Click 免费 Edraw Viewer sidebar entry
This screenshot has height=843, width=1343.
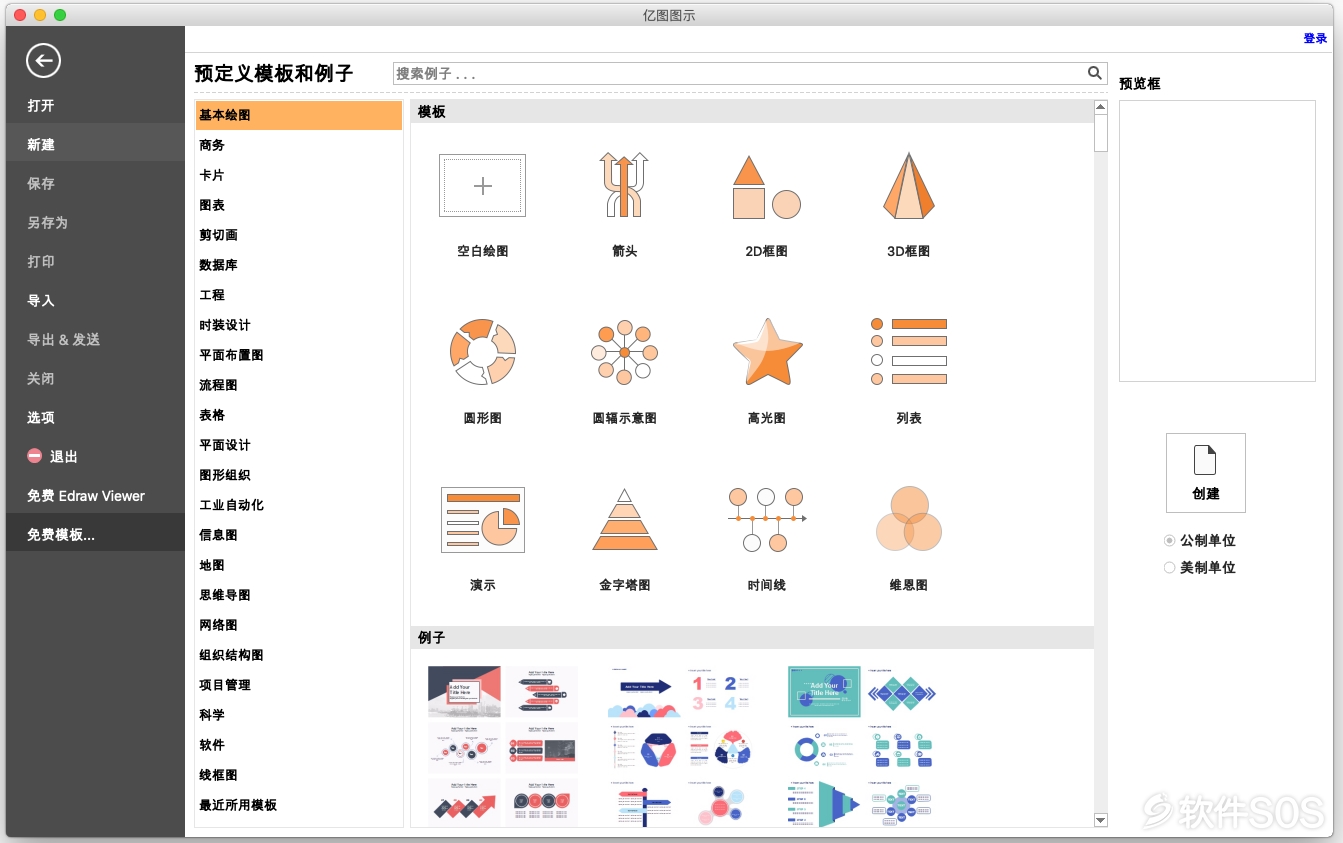95,495
